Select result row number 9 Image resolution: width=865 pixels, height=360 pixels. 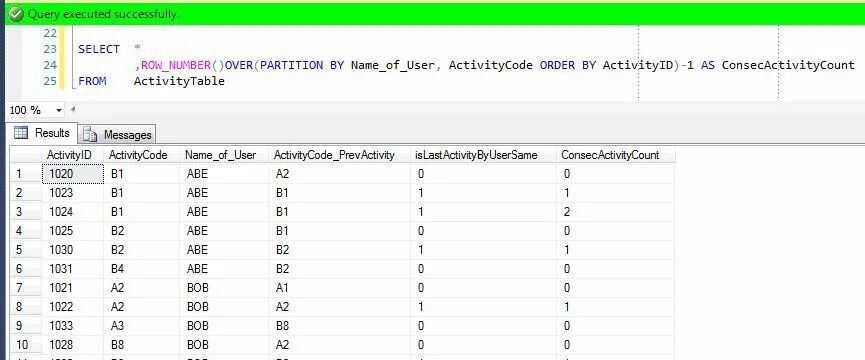26,326
